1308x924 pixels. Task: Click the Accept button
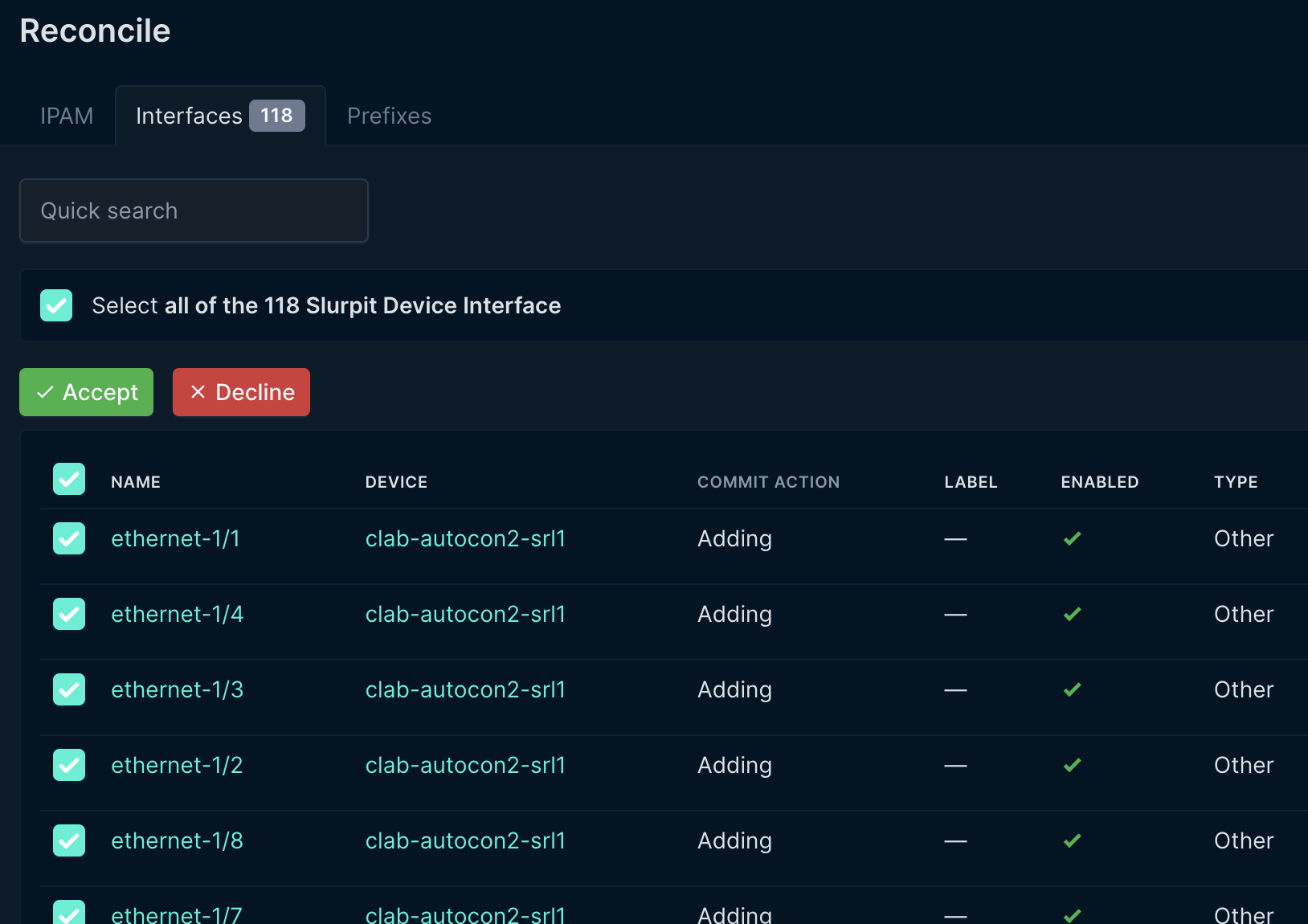[86, 392]
